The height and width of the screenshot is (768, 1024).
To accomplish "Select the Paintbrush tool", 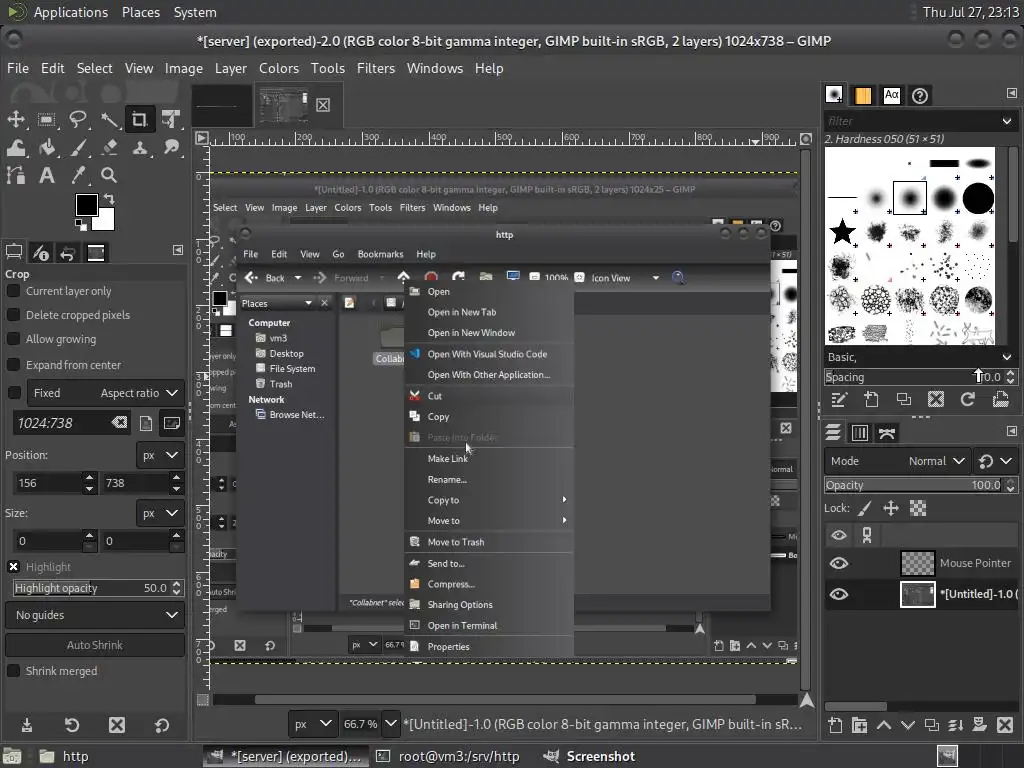I will (78, 148).
